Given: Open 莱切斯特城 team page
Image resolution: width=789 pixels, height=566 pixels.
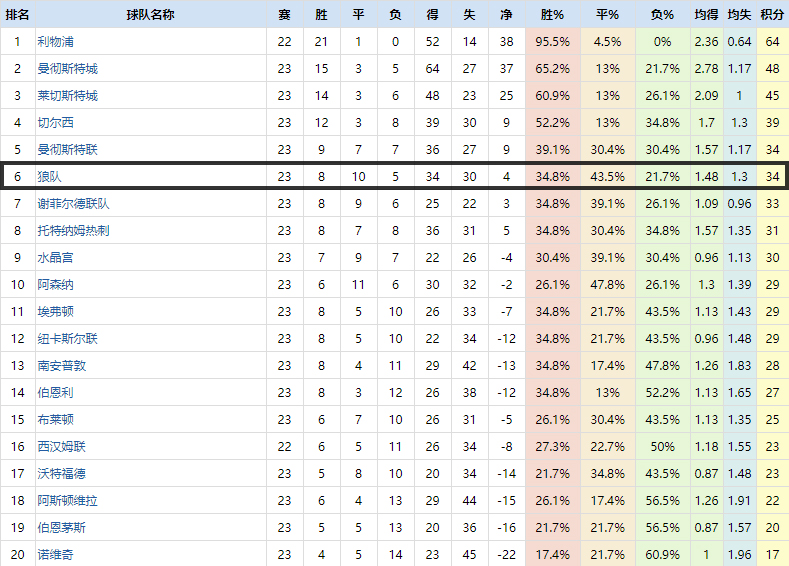Looking at the screenshot, I should [67, 96].
